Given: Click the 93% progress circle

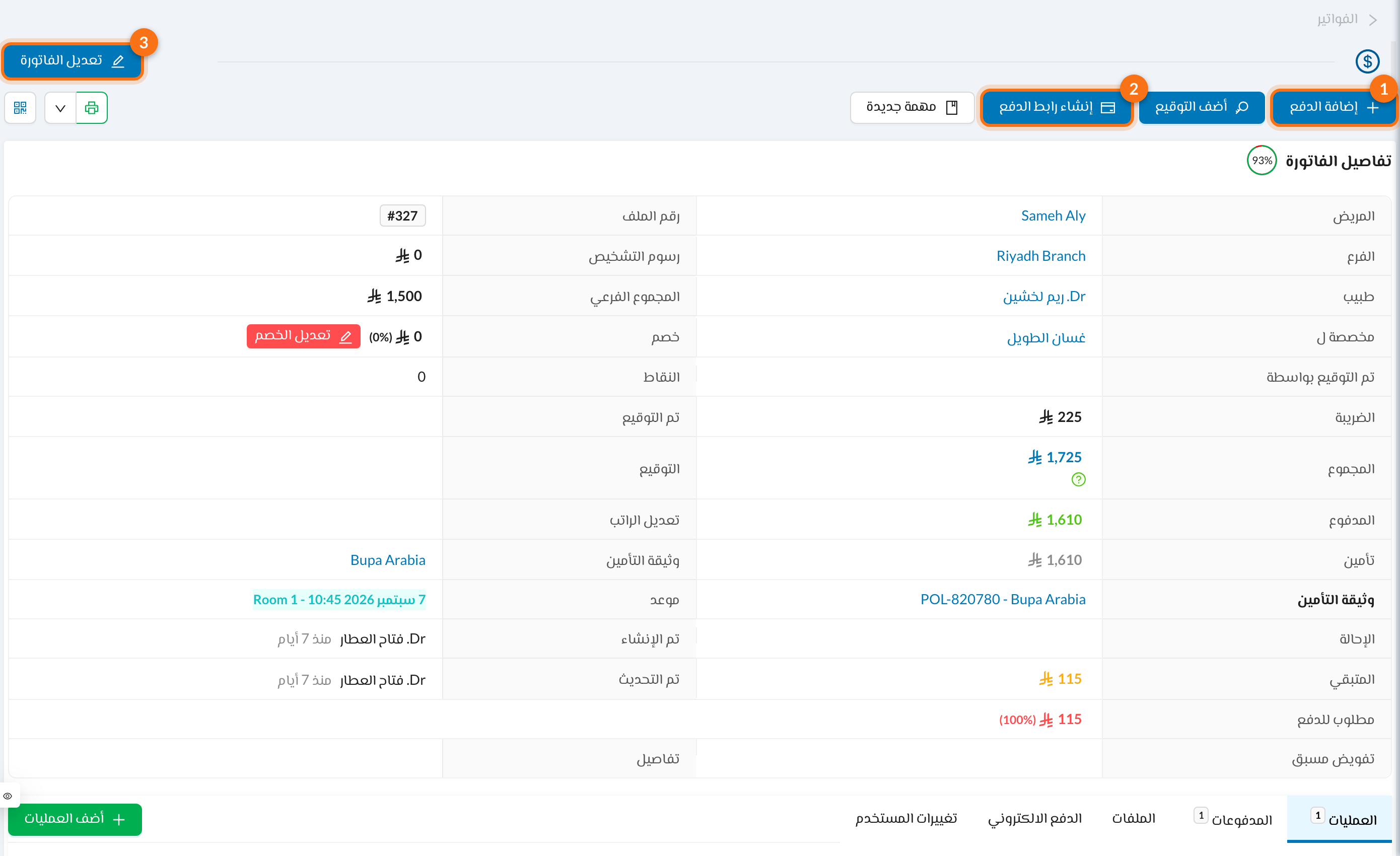Looking at the screenshot, I should (x=1261, y=161).
